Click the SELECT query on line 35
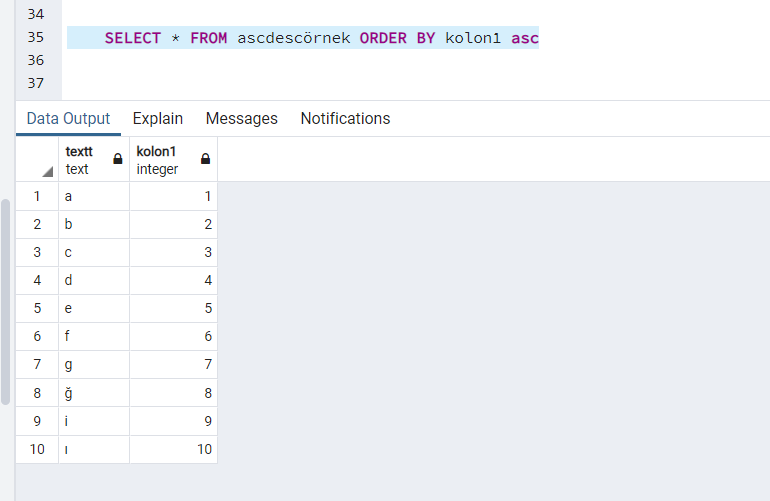 [x=321, y=38]
